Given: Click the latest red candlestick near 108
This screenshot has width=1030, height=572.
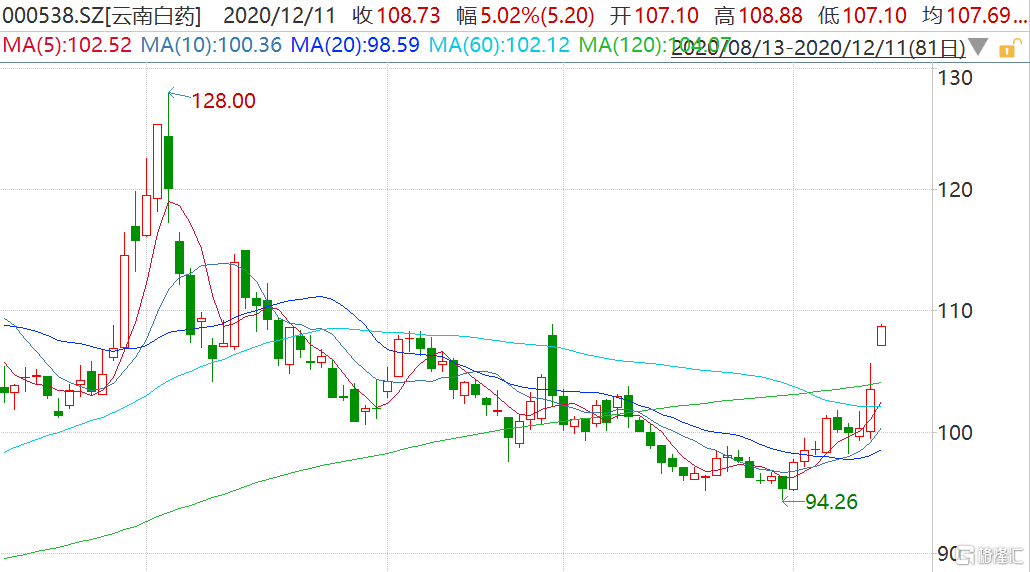Looking at the screenshot, I should click(882, 336).
